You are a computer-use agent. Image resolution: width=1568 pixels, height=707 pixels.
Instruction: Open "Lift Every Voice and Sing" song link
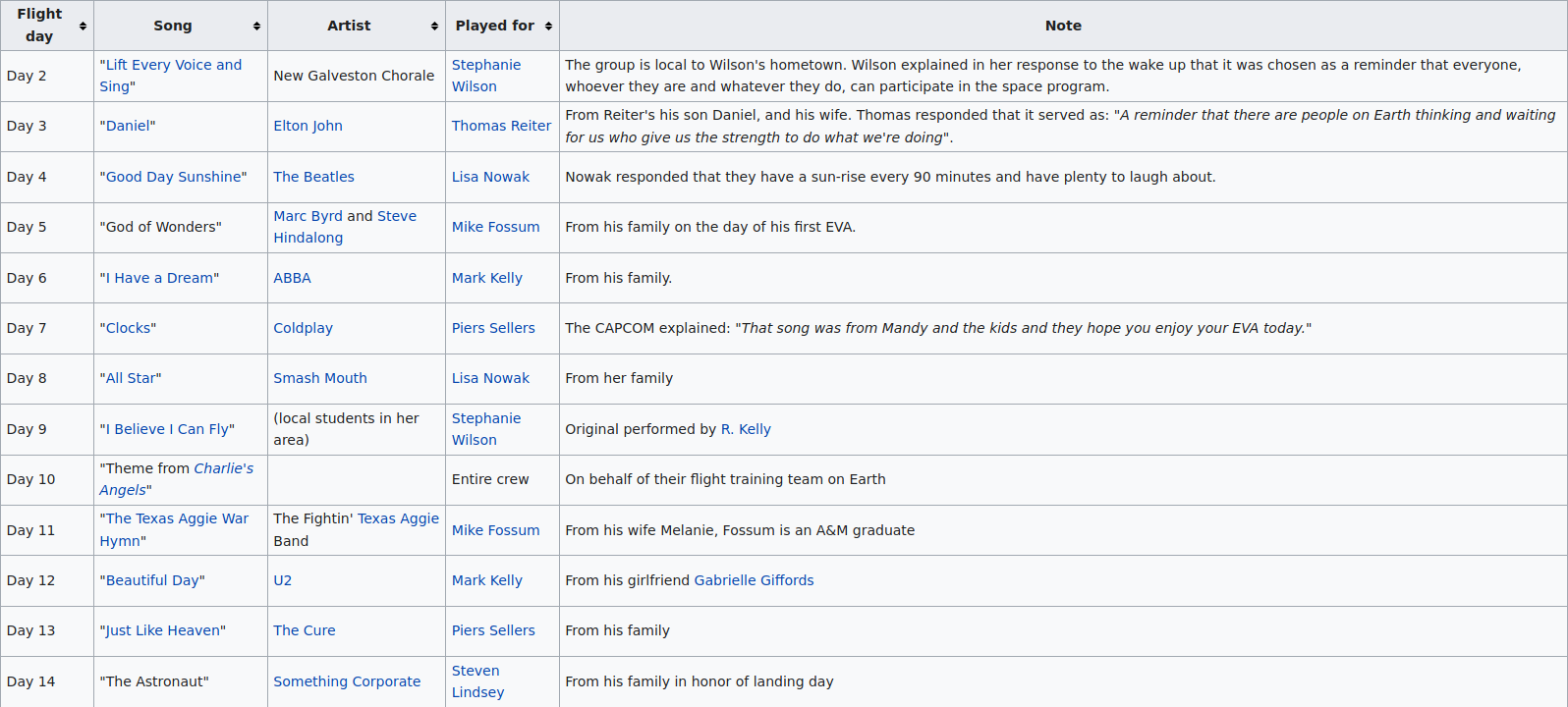tap(173, 76)
